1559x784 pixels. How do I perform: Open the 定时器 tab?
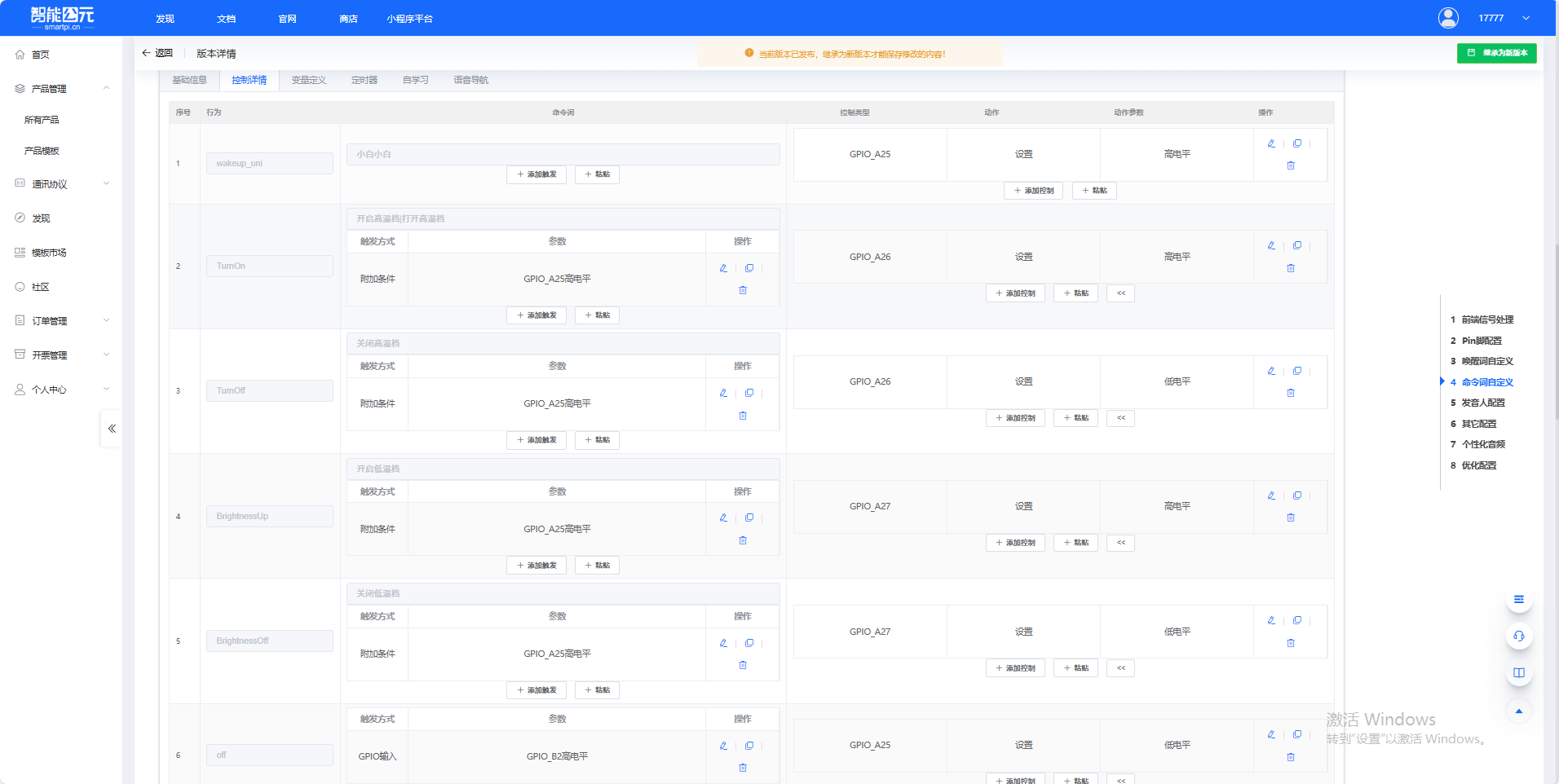tap(364, 80)
